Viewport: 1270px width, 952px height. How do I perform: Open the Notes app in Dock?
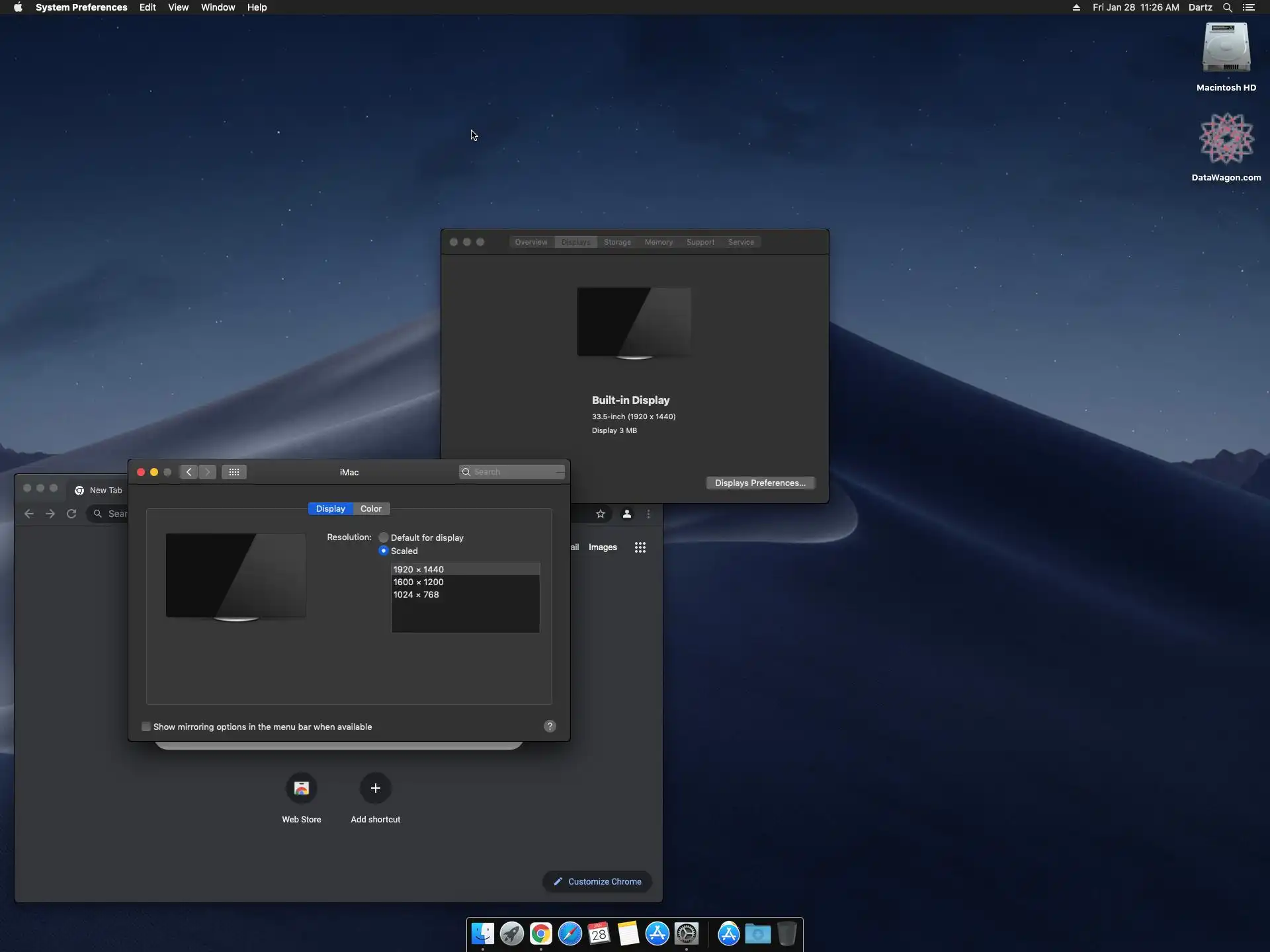tap(628, 933)
